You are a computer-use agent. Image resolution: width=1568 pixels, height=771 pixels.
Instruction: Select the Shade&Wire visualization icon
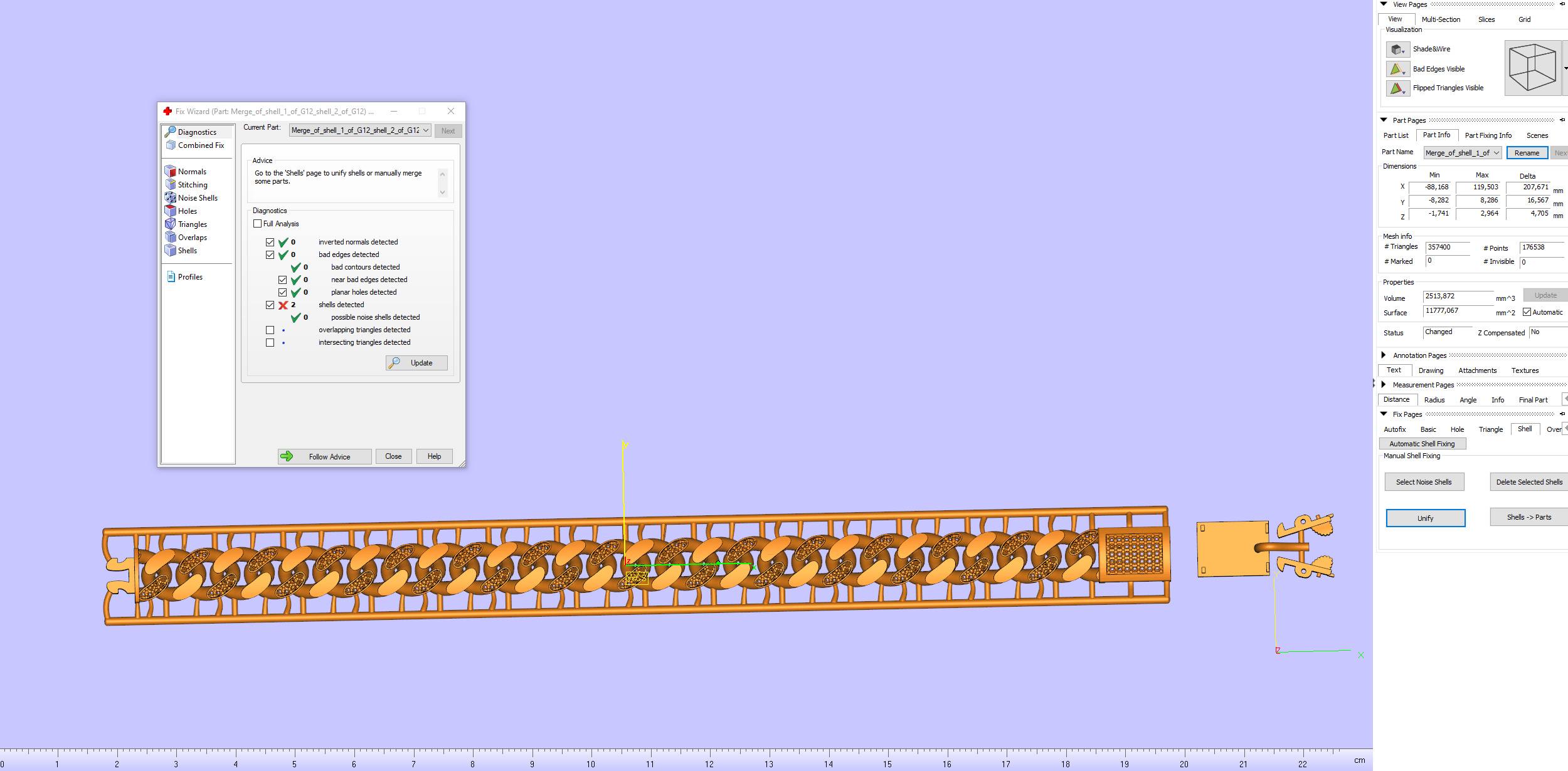pos(1397,49)
